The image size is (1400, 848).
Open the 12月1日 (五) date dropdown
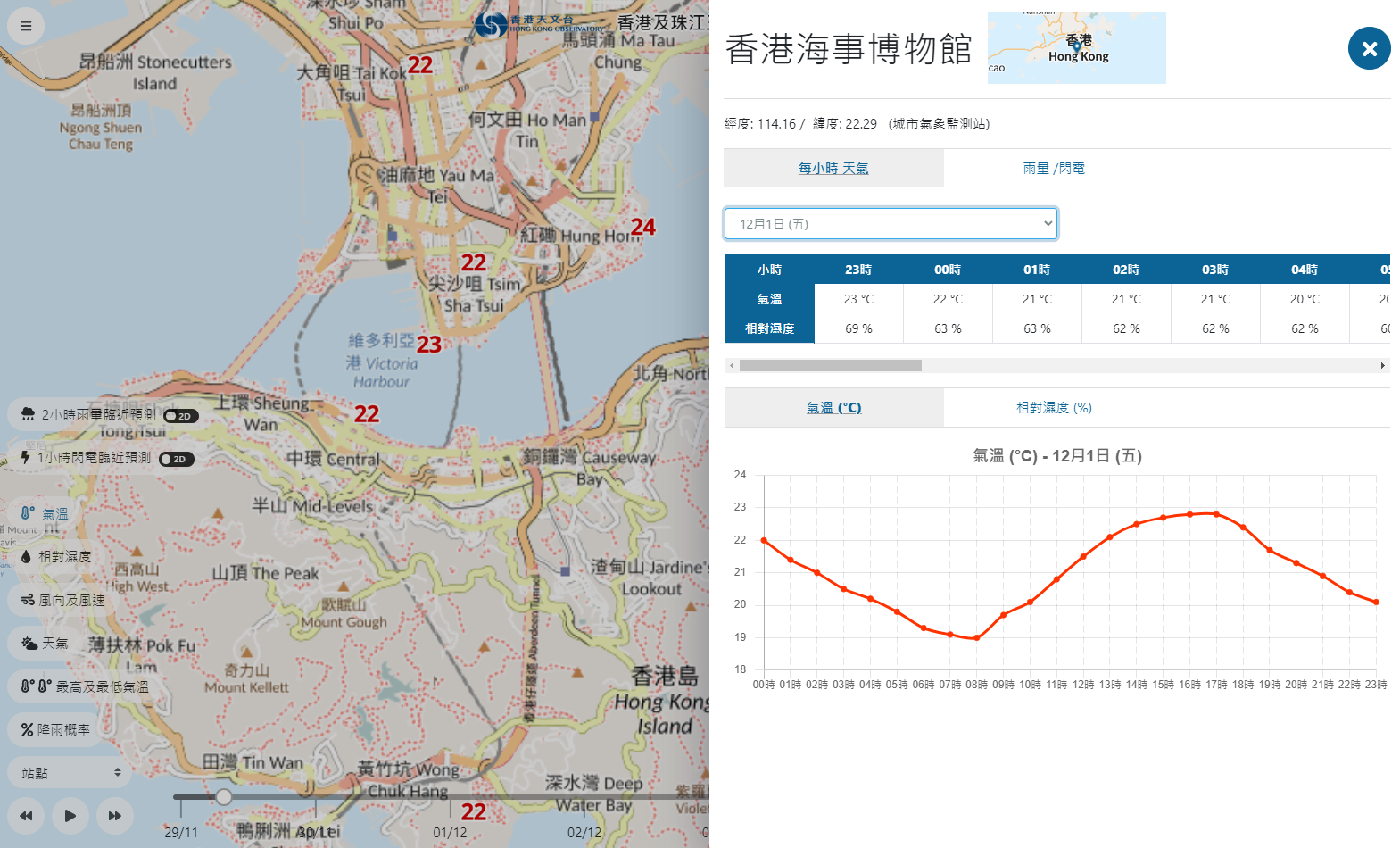coord(891,224)
